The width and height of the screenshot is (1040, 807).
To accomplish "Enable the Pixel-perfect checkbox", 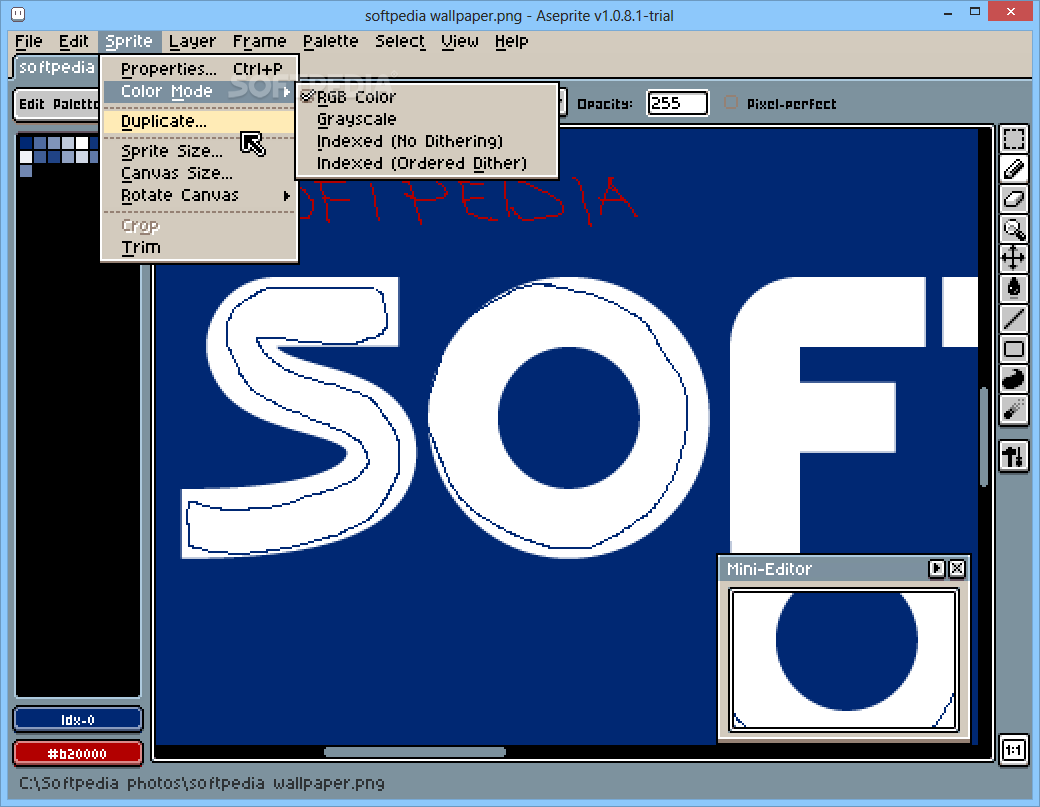I will click(x=730, y=103).
